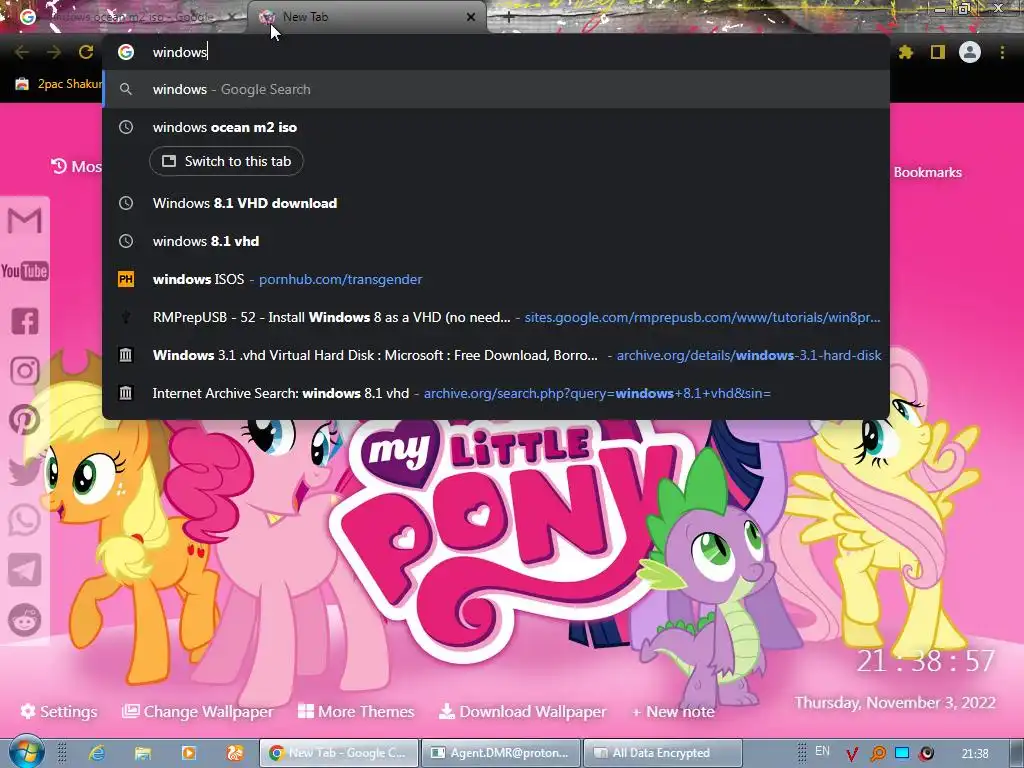Click the browser Back arrow
This screenshot has width=1024, height=768.
click(x=22, y=52)
